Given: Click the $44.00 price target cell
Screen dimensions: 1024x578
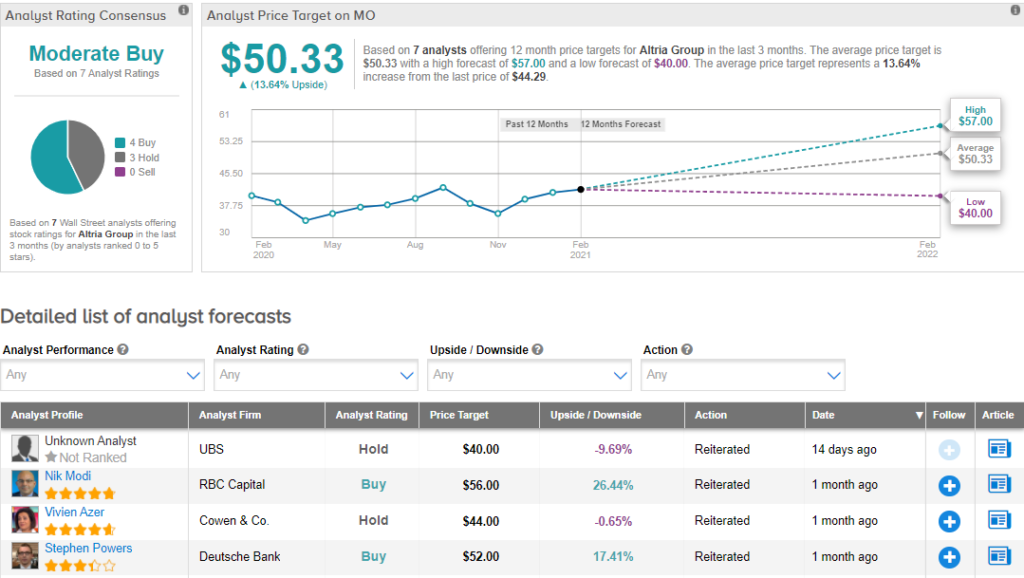Looking at the screenshot, I should coord(481,521).
